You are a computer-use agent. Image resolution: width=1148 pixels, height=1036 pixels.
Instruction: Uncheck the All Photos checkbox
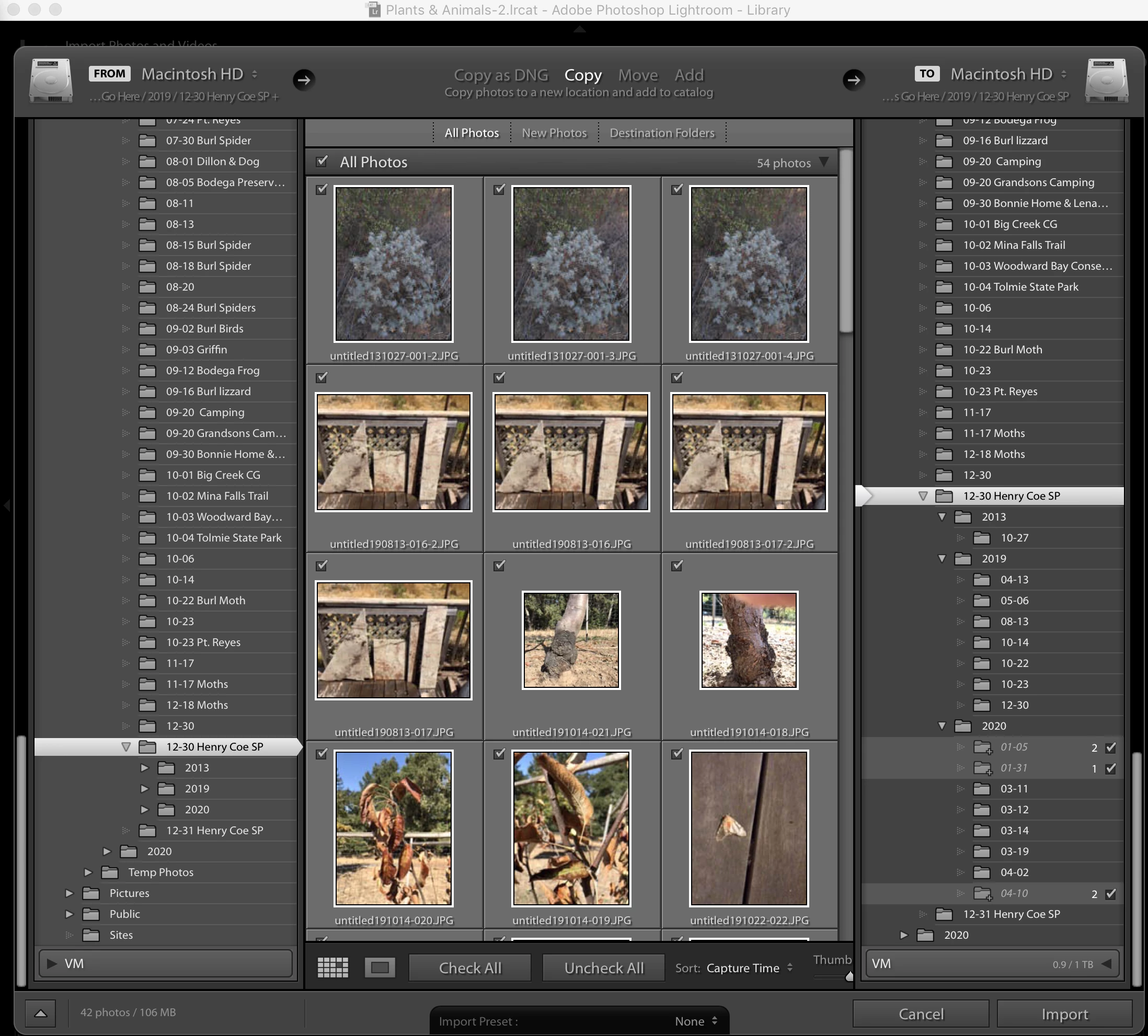322,162
